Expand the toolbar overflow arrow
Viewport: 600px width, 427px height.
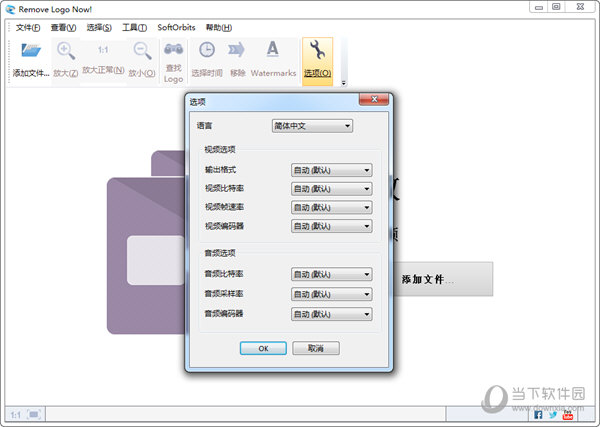(344, 83)
